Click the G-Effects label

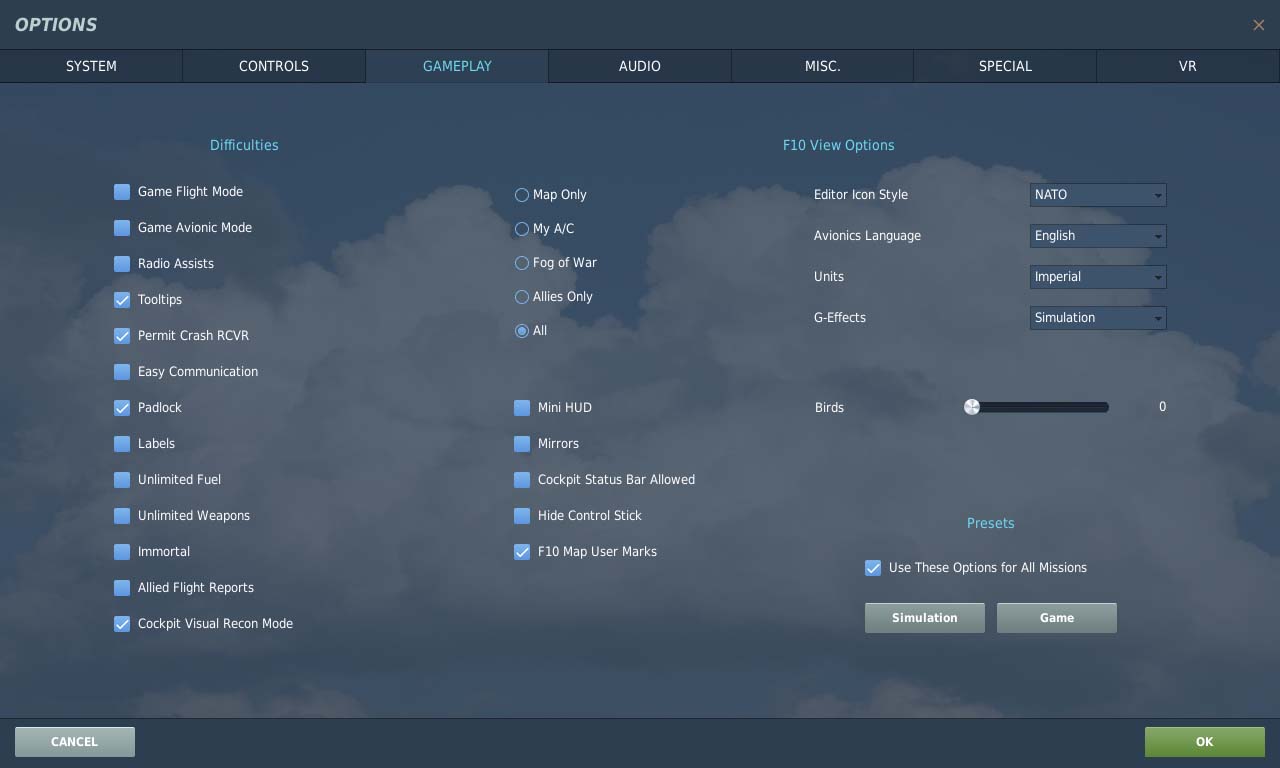[840, 318]
